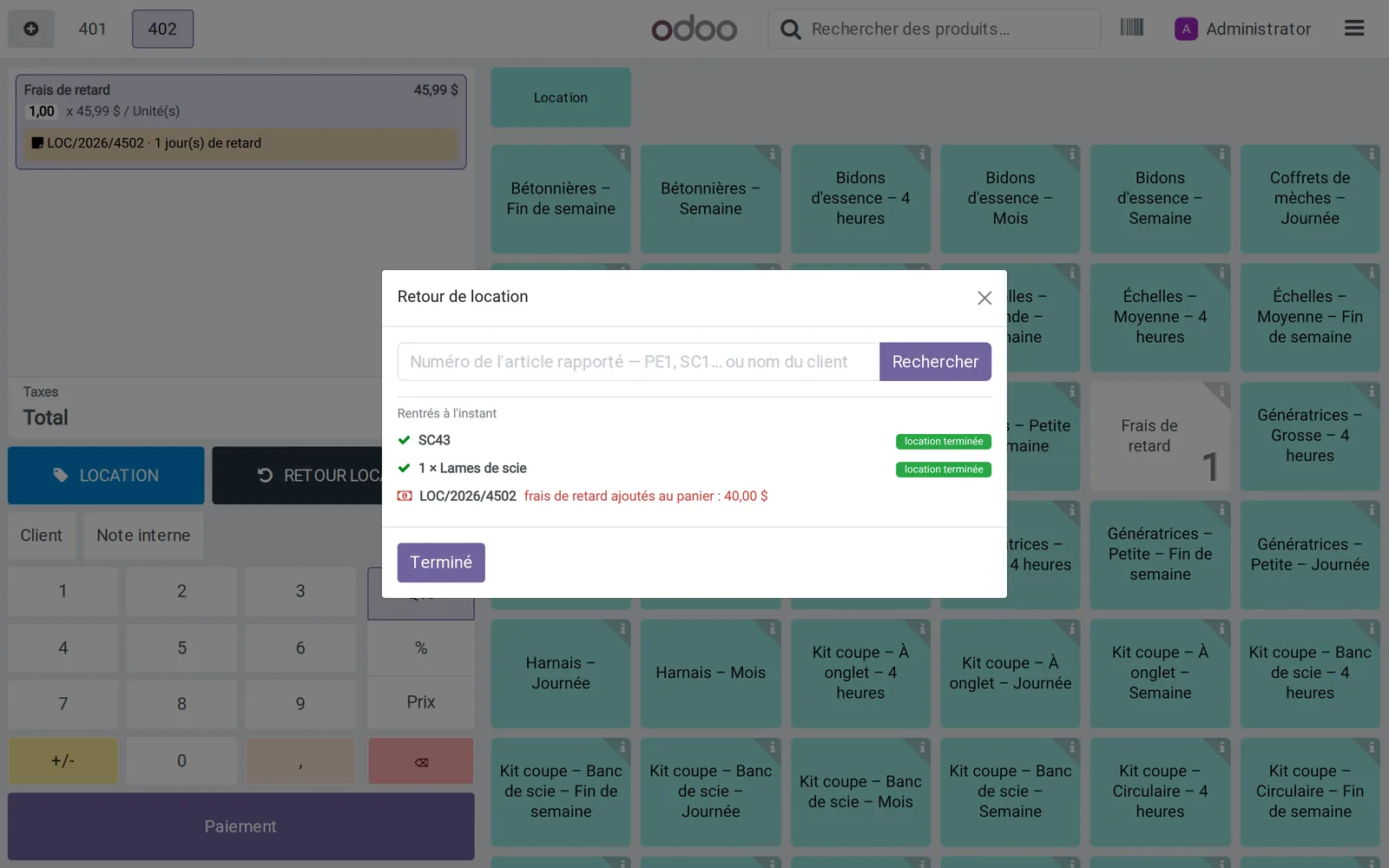Screen dimensions: 1389x868
Task: Close the Retour de location dialog
Action: (x=984, y=298)
